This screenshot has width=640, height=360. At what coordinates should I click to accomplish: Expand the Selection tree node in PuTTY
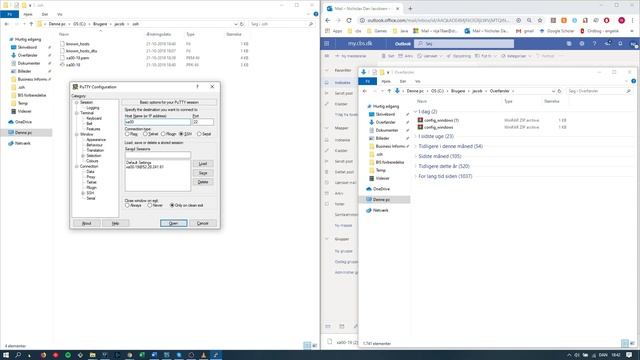[x=83, y=156]
